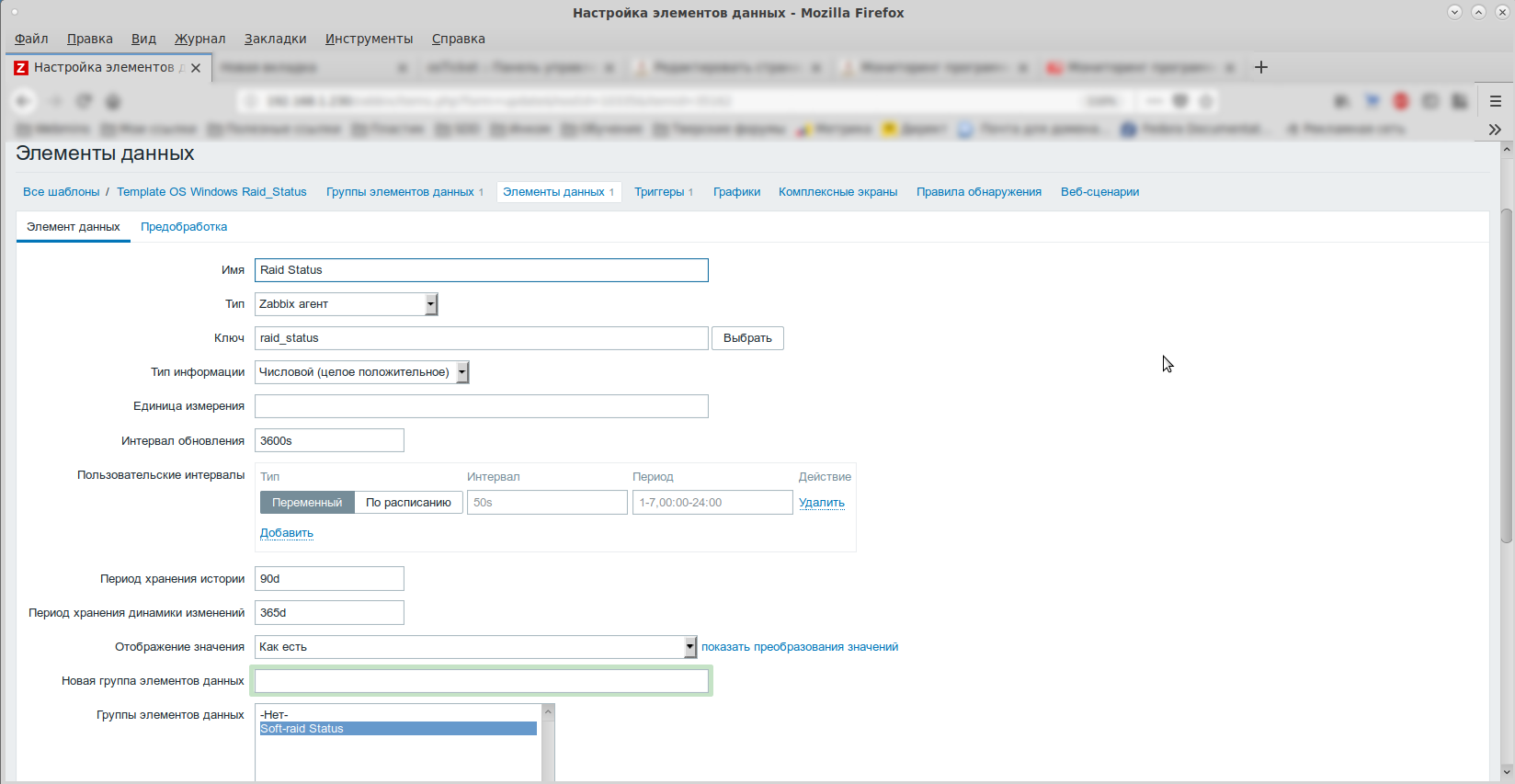Open the Файл menu
Viewport: 1515px width, 784px height.
[31, 39]
